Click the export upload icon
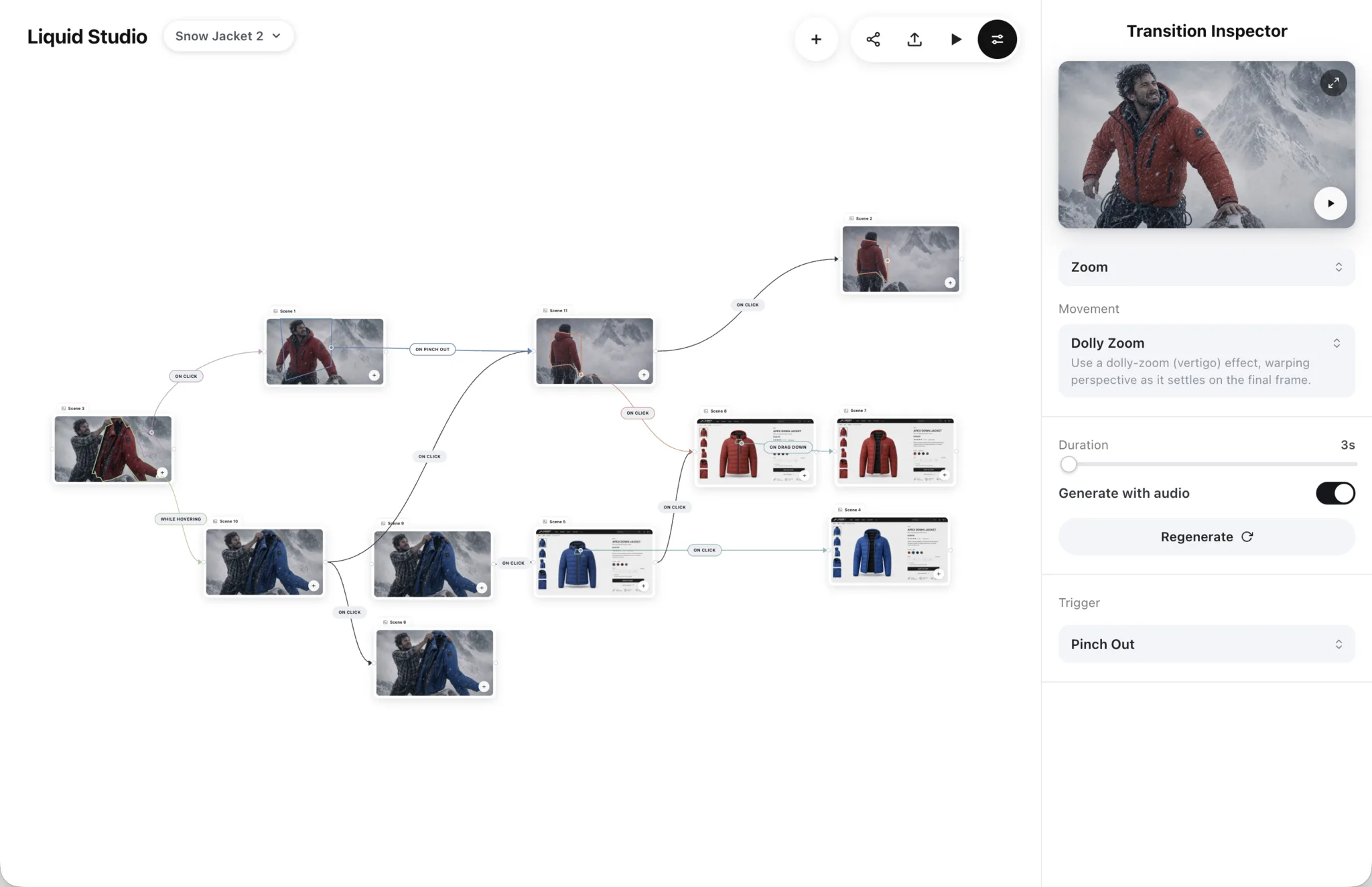The width and height of the screenshot is (1372, 887). pos(914,40)
